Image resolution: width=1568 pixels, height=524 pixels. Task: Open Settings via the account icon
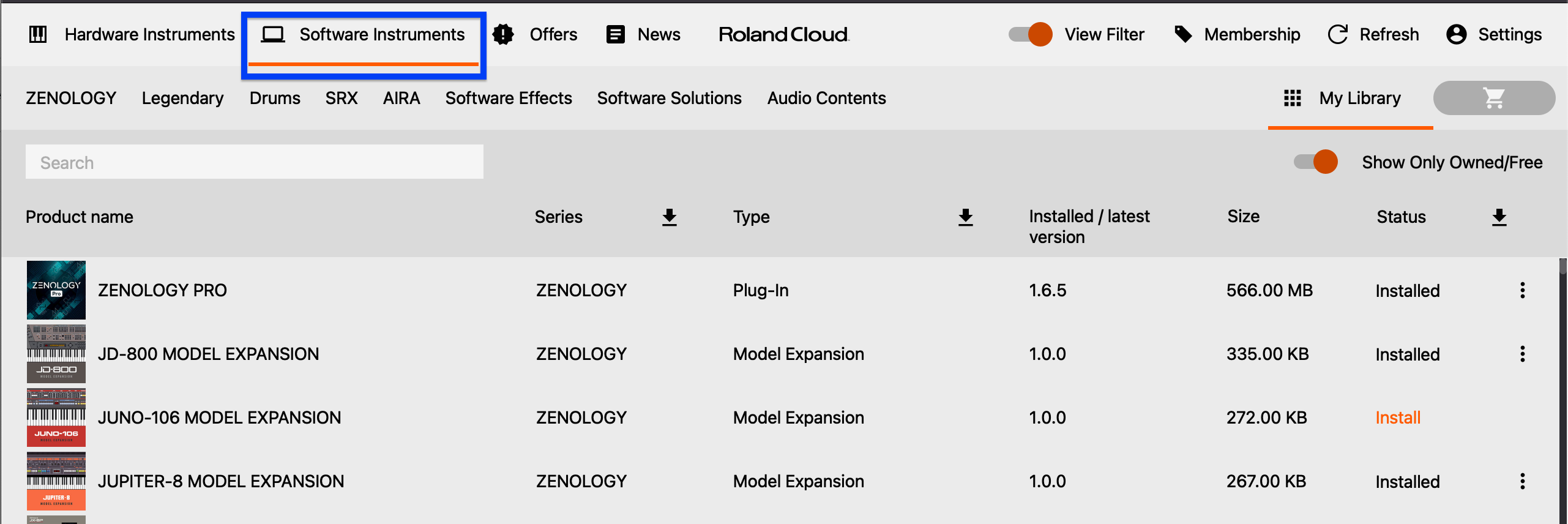pos(1457,35)
